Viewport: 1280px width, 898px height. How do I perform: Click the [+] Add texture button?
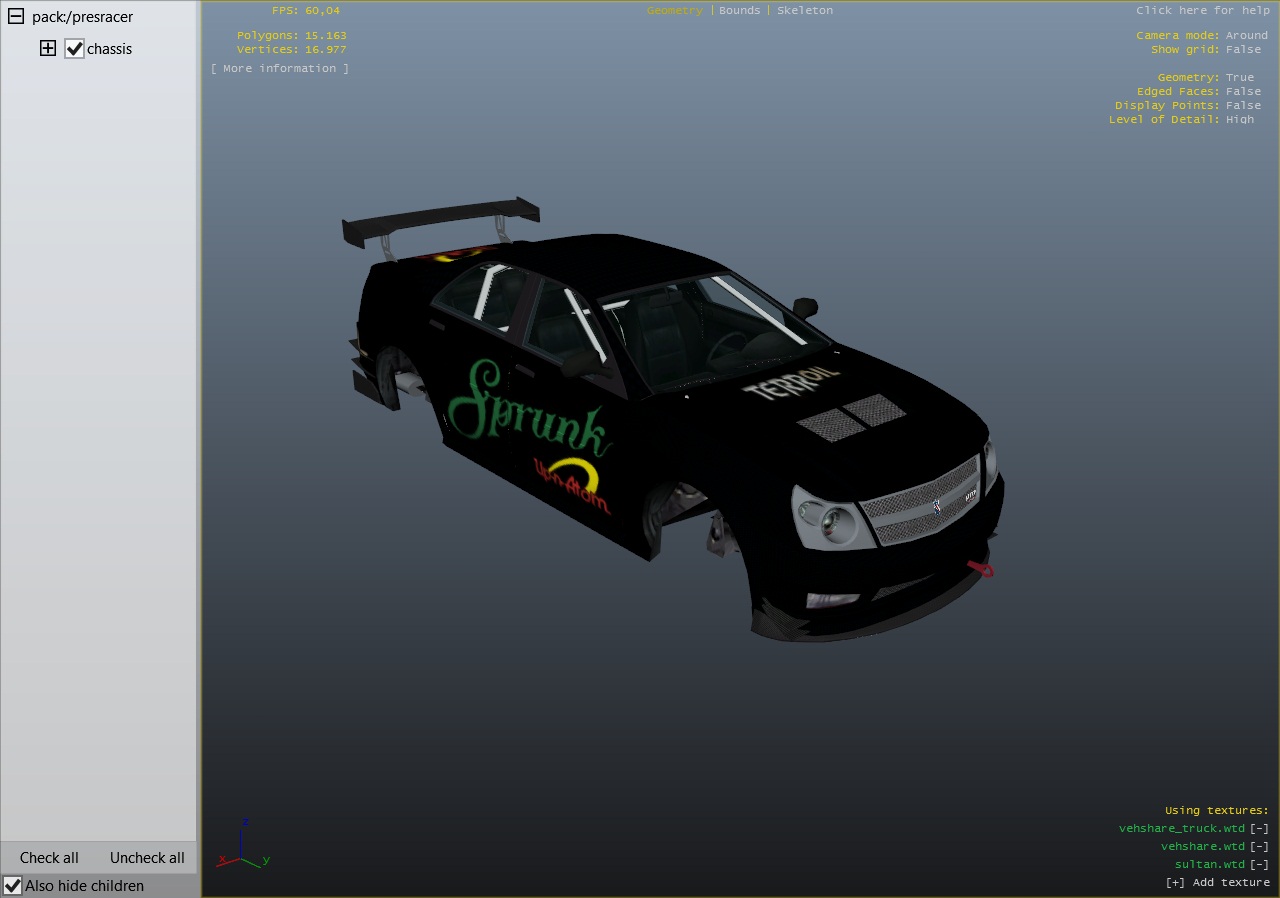tap(1218, 882)
